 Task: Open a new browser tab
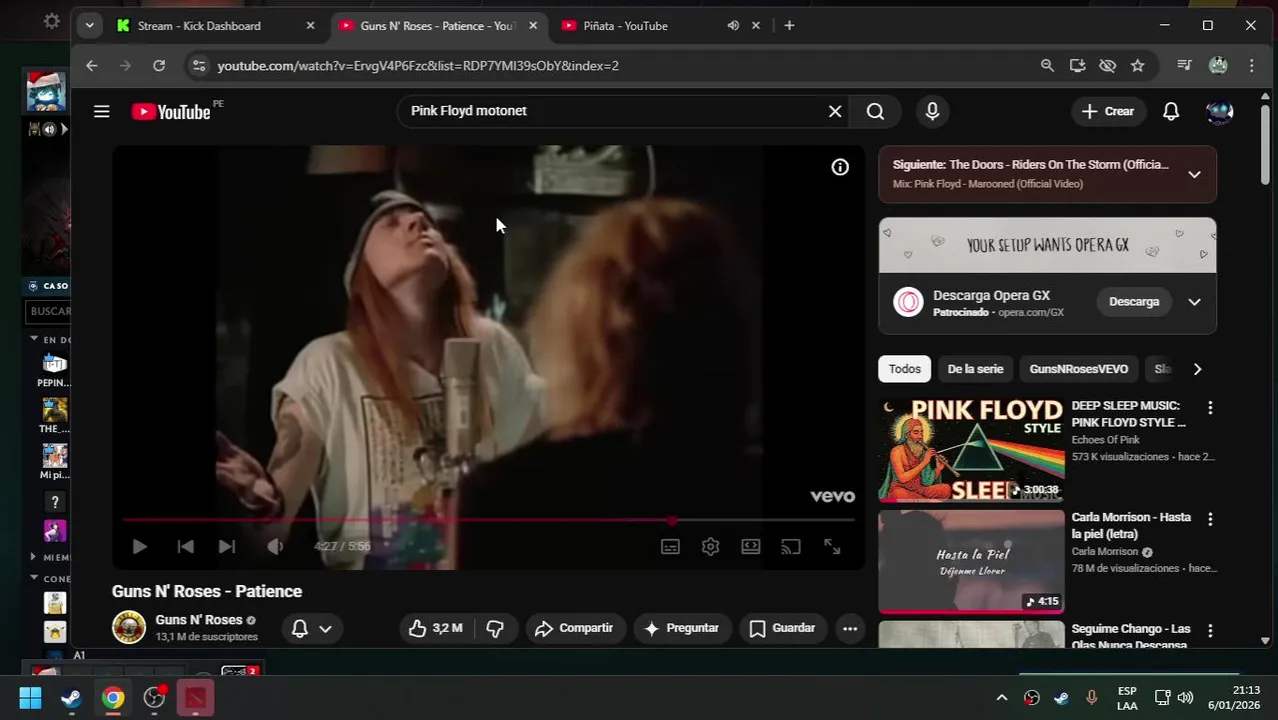(789, 25)
